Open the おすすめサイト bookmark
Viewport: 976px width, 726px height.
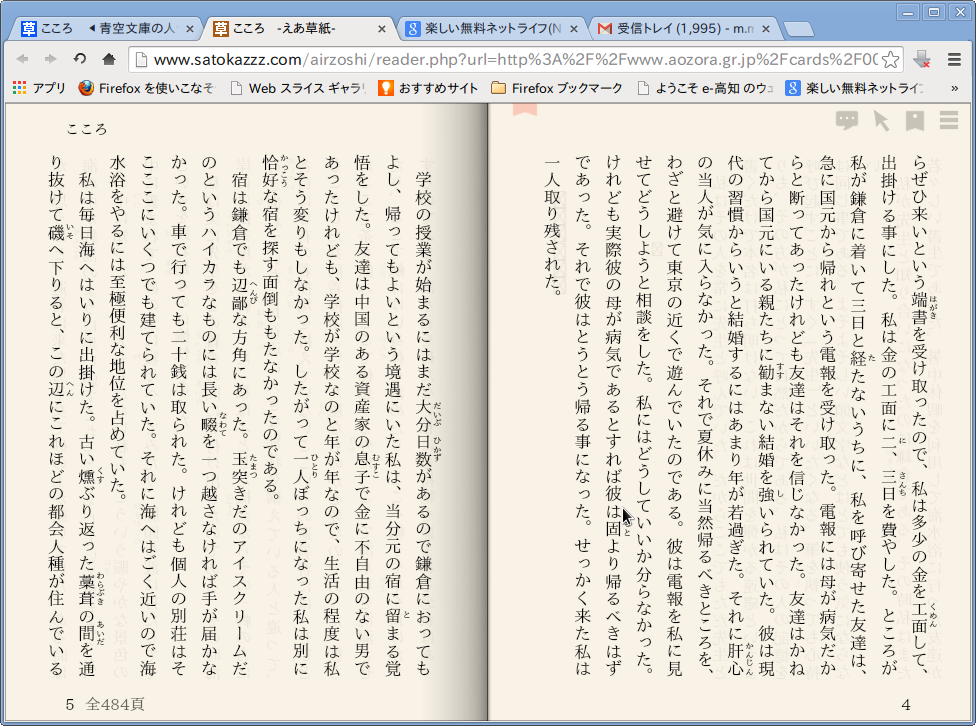pos(428,88)
